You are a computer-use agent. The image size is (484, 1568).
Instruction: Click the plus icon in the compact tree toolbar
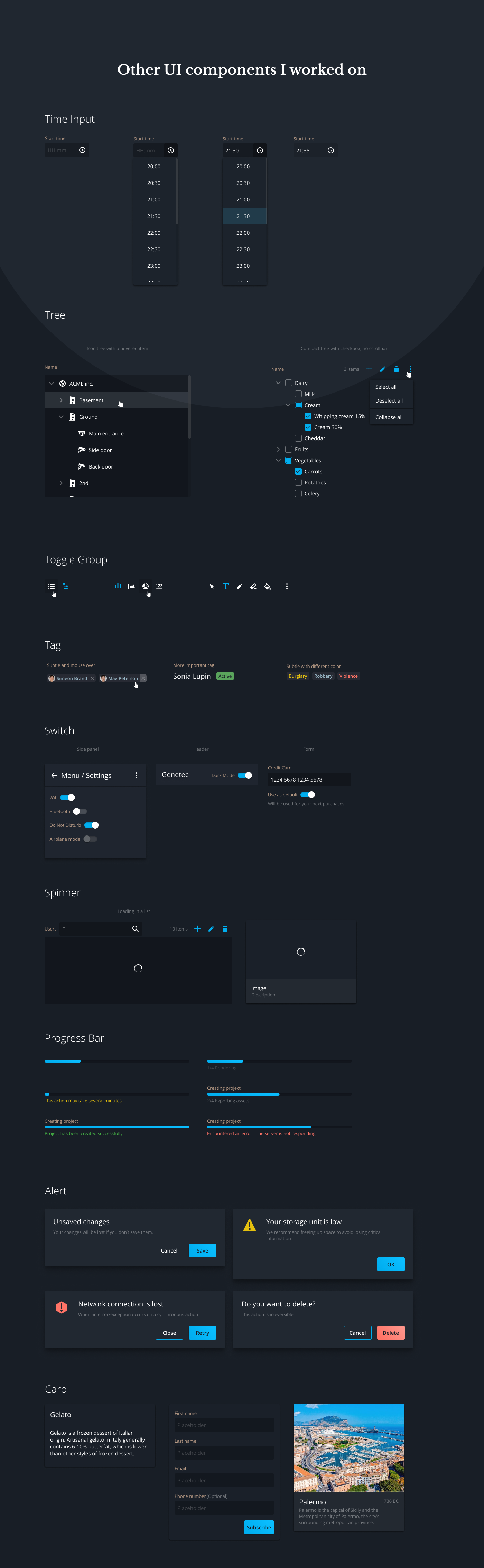click(x=368, y=369)
